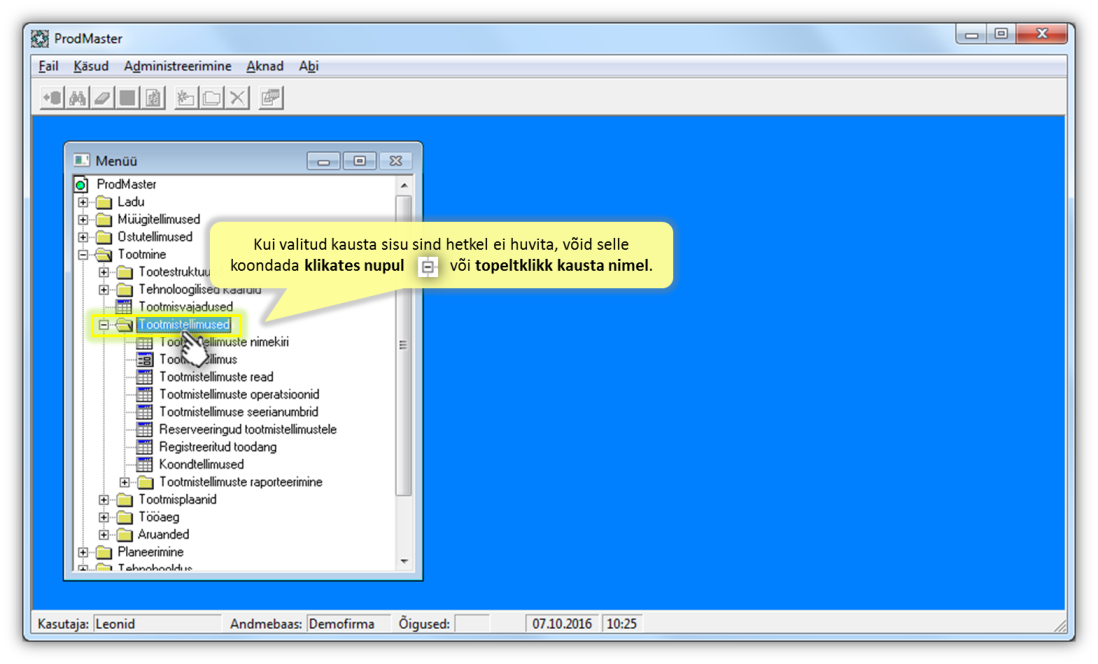
Task: Click the empty Õigused status field
Action: (x=472, y=623)
